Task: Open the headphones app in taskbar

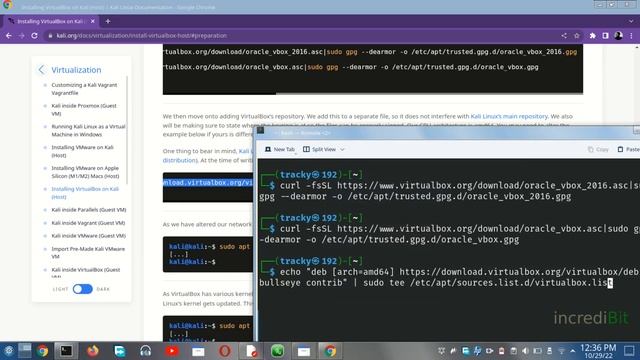Action: 146,351
